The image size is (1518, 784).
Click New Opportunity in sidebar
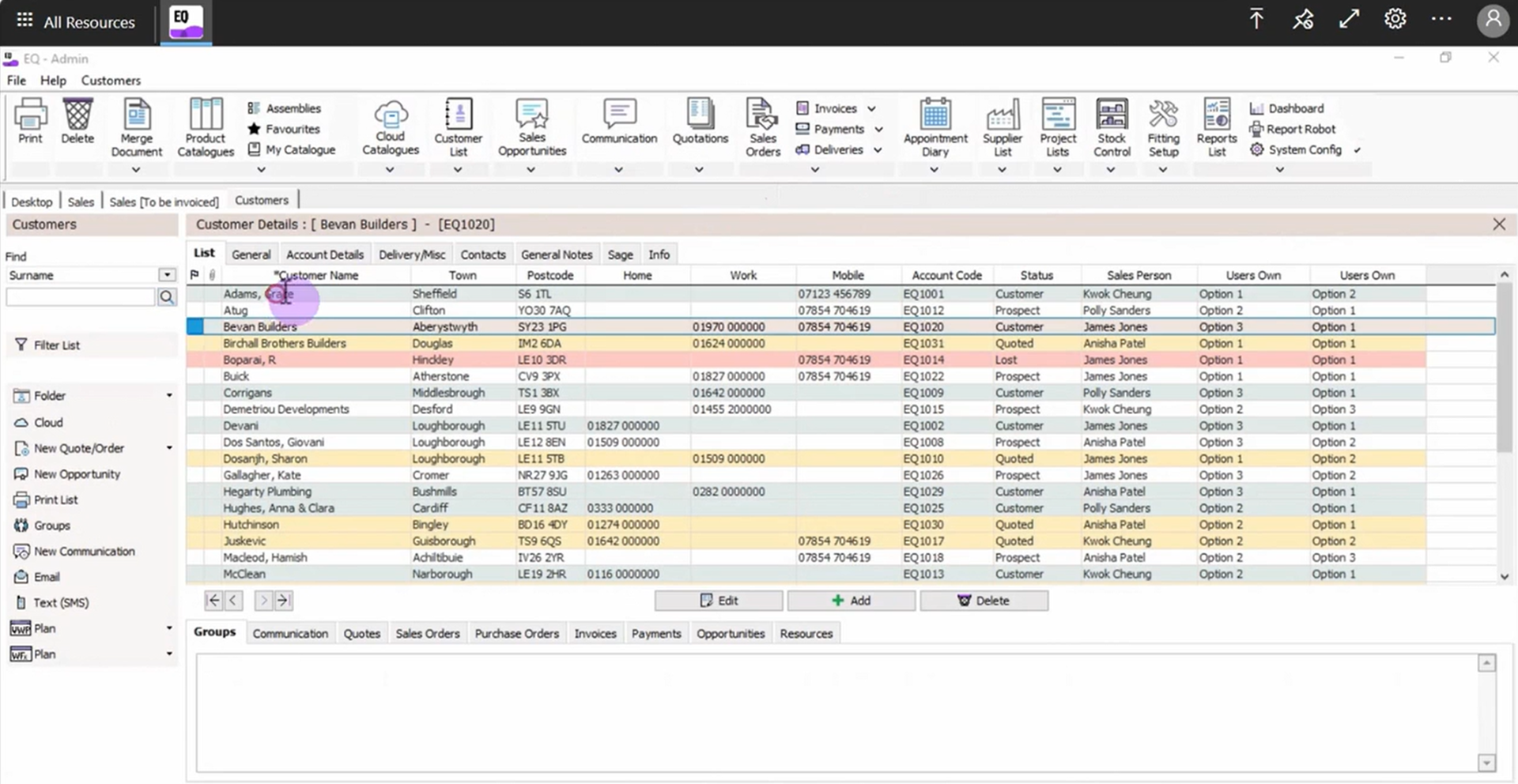pyautogui.click(x=67, y=474)
